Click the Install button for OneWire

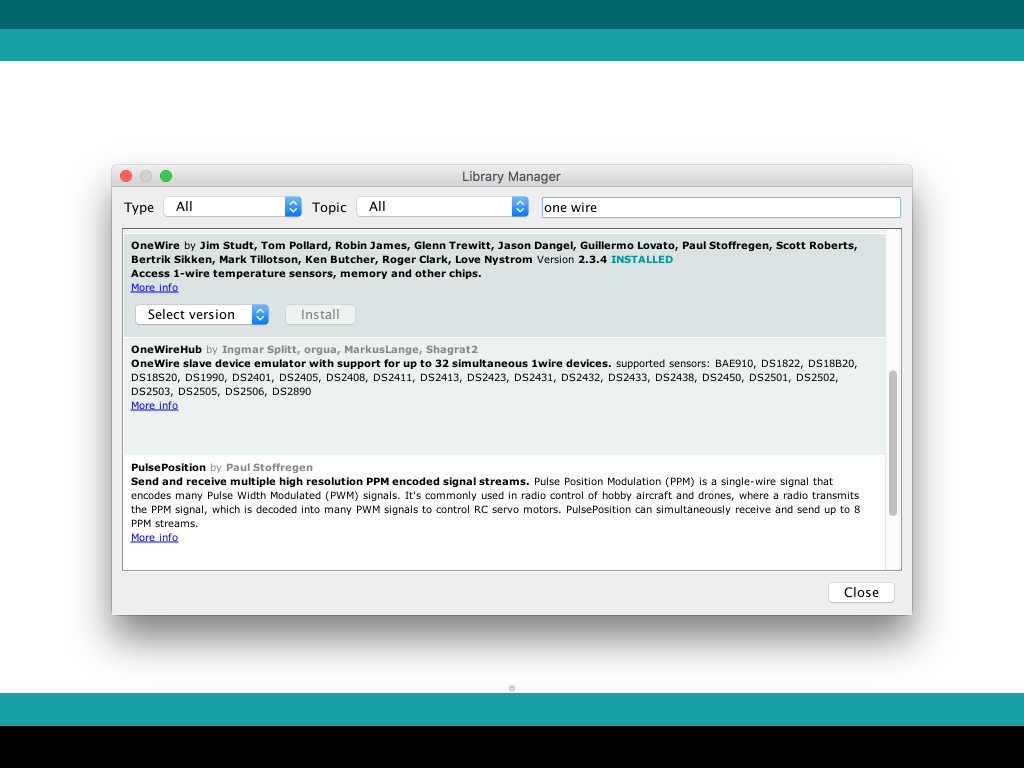pyautogui.click(x=320, y=315)
